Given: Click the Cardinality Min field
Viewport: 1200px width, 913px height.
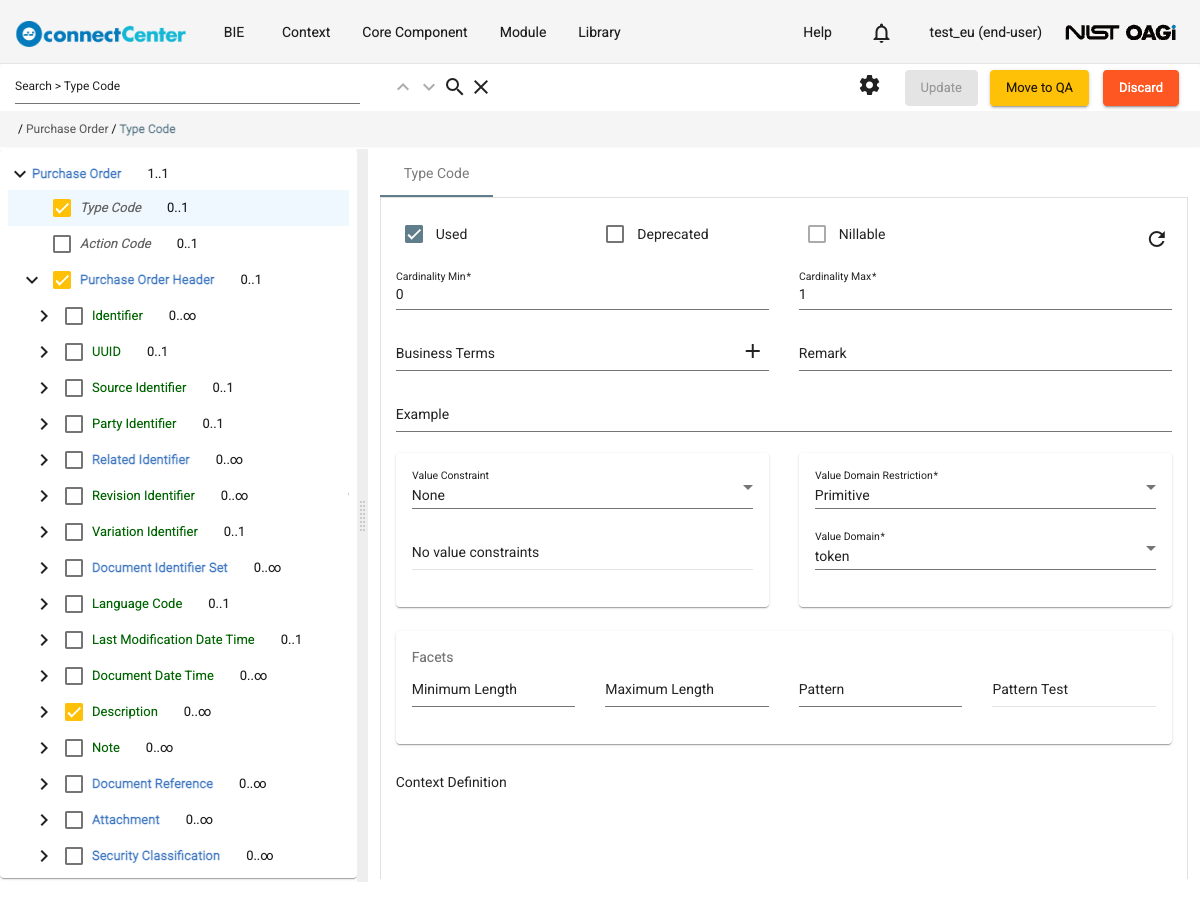Looking at the screenshot, I should pyautogui.click(x=582, y=289).
